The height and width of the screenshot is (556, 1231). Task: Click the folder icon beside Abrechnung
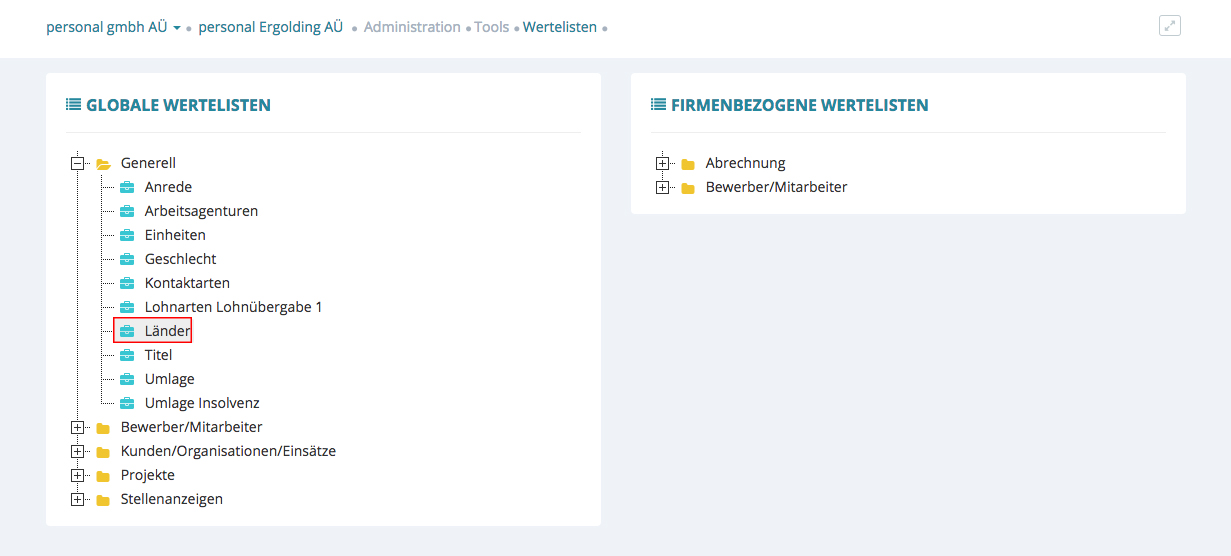click(x=687, y=164)
